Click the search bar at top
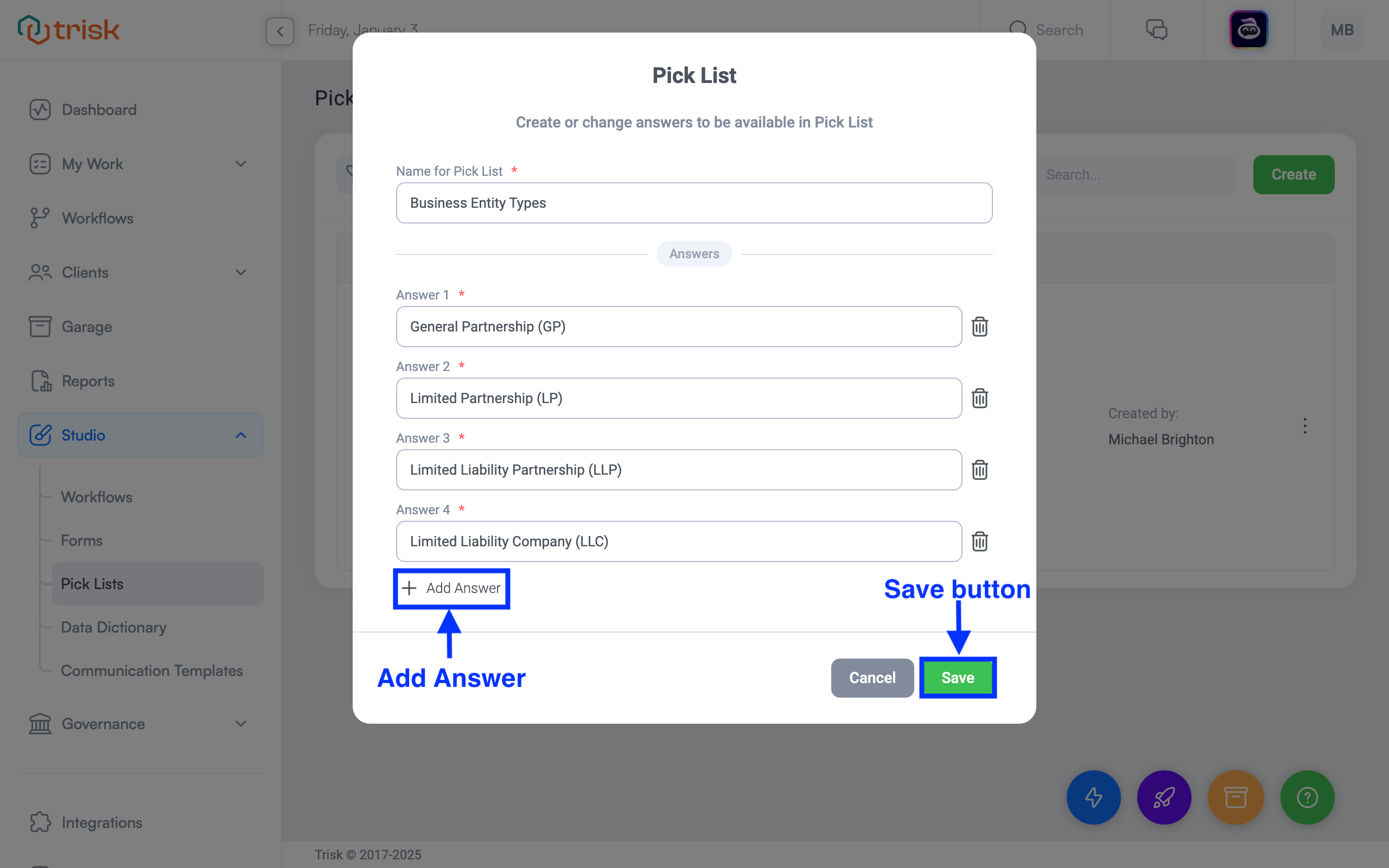Screen dimensions: 1389x868 (x=1057, y=30)
